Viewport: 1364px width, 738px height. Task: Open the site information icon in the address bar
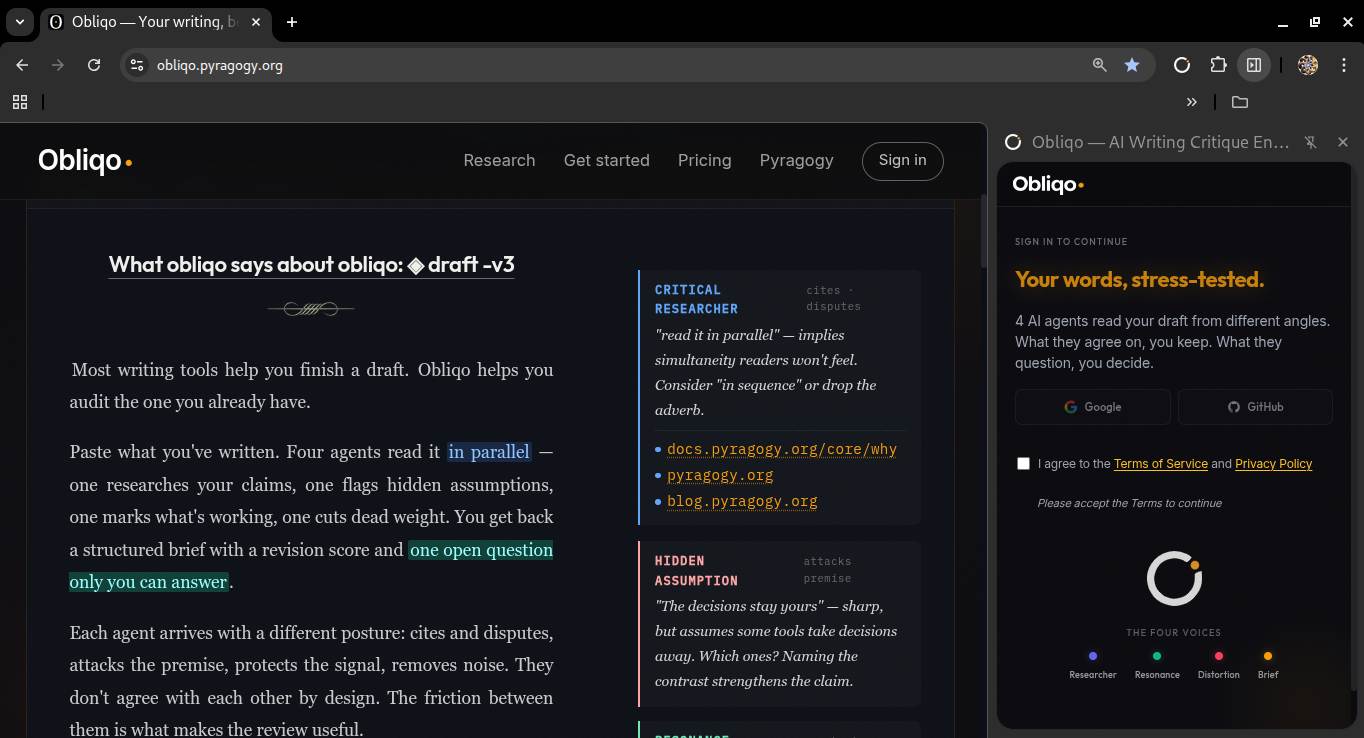pos(138,65)
